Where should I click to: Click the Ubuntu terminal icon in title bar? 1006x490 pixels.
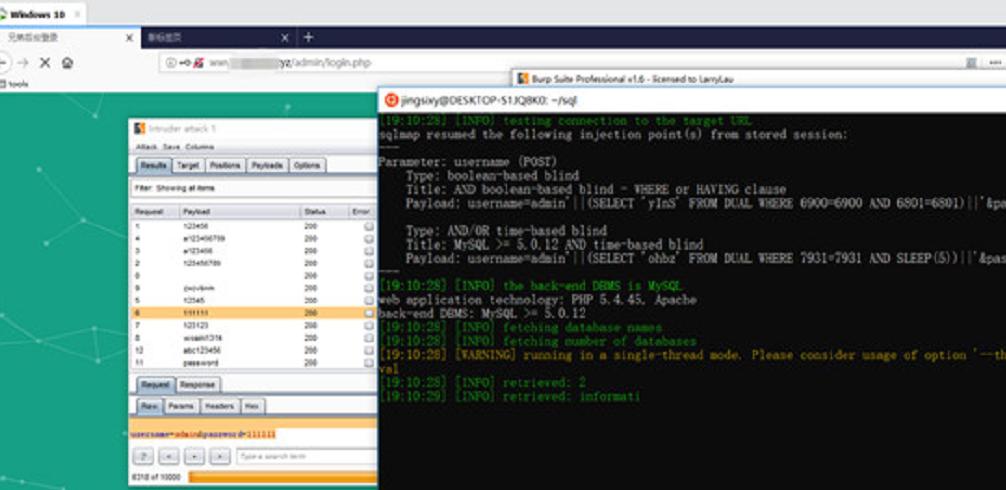click(x=391, y=100)
